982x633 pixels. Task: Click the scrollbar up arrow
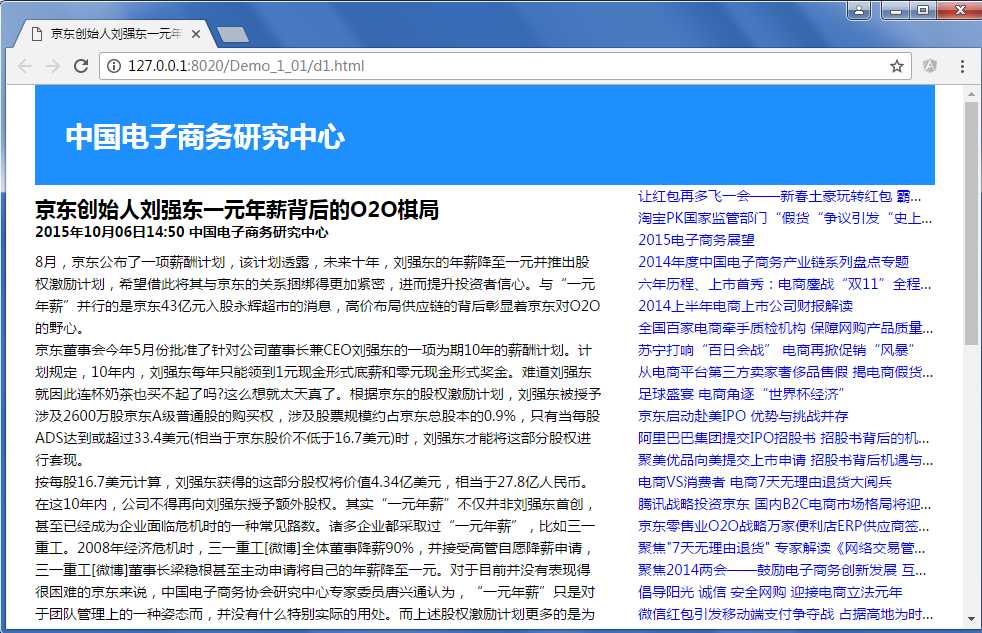[971, 94]
